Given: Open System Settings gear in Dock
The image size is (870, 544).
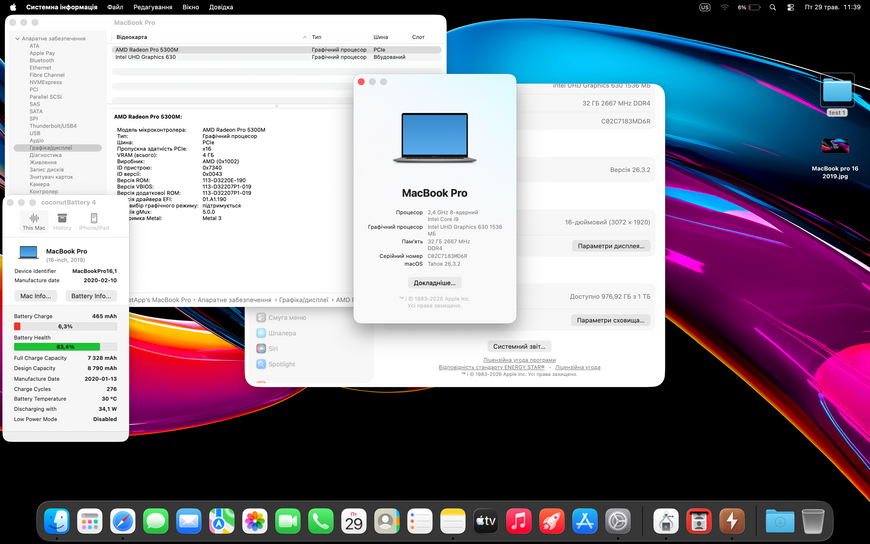Looking at the screenshot, I should tap(618, 521).
